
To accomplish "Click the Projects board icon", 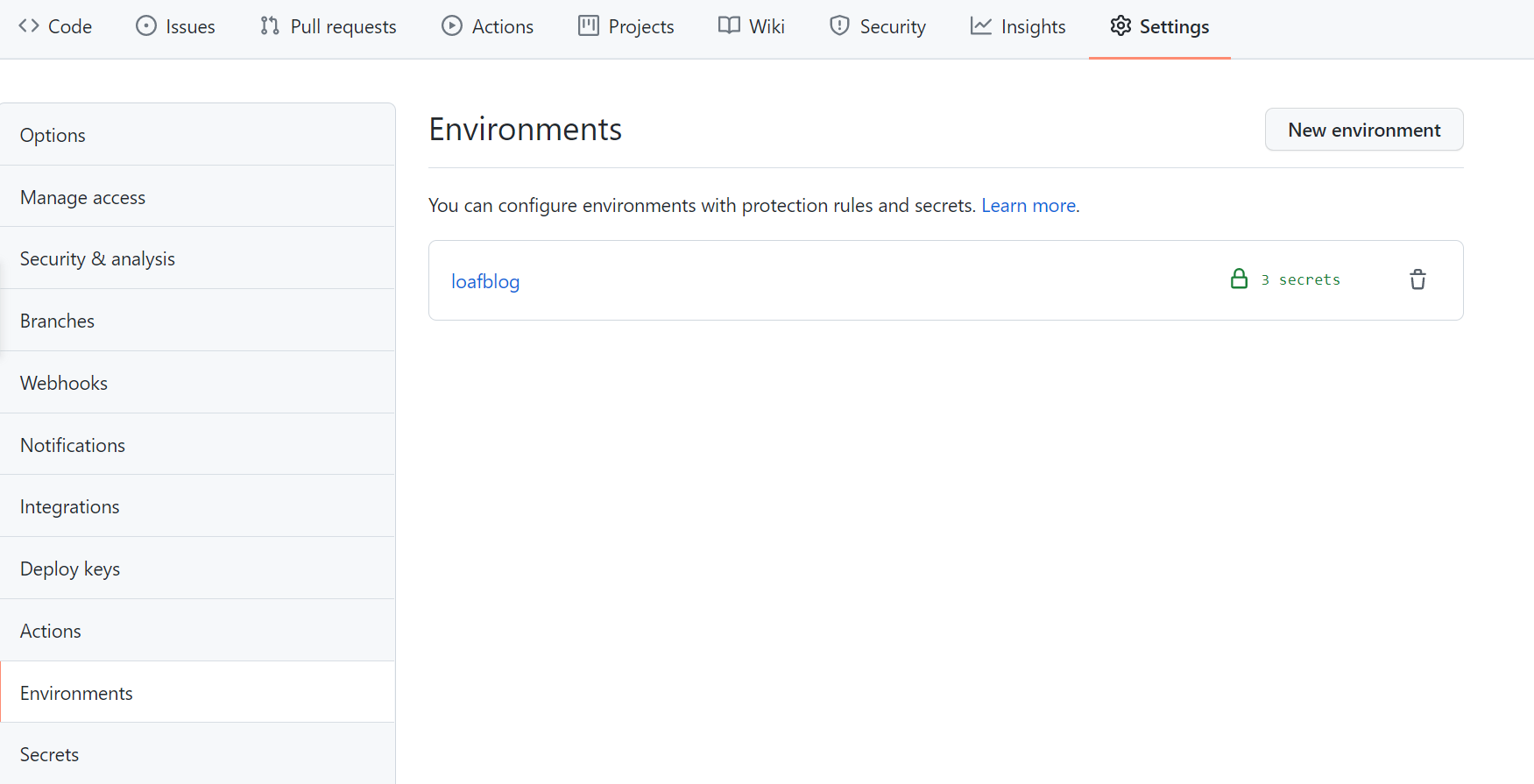I will 589,26.
